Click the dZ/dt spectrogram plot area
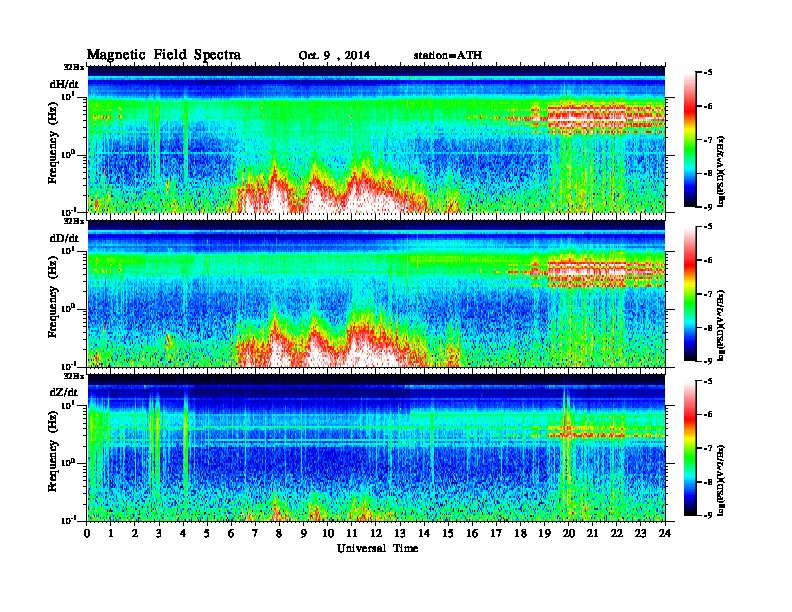 (376, 448)
